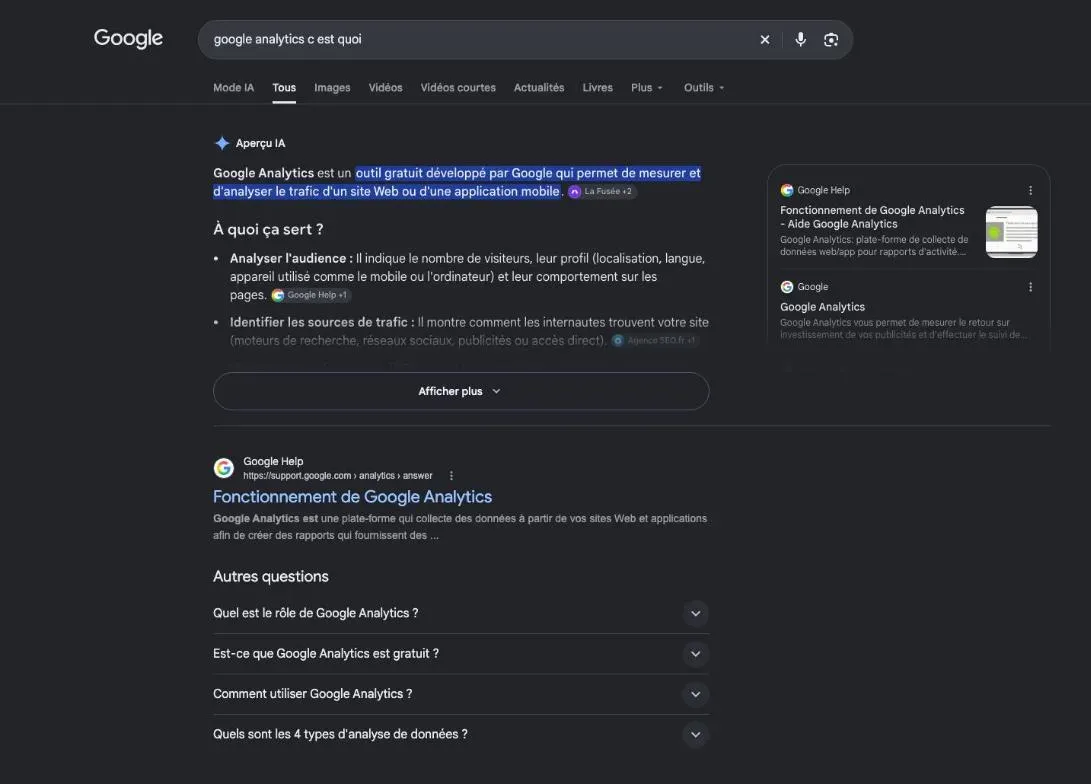The width and height of the screenshot is (1091, 784).
Task: Open the Outils dropdown
Action: pos(703,88)
